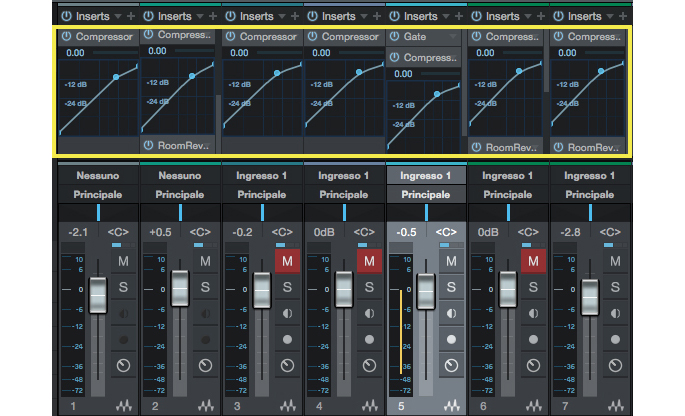Click monitor icon on channel 3
This screenshot has height=416, width=685.
(x=288, y=313)
